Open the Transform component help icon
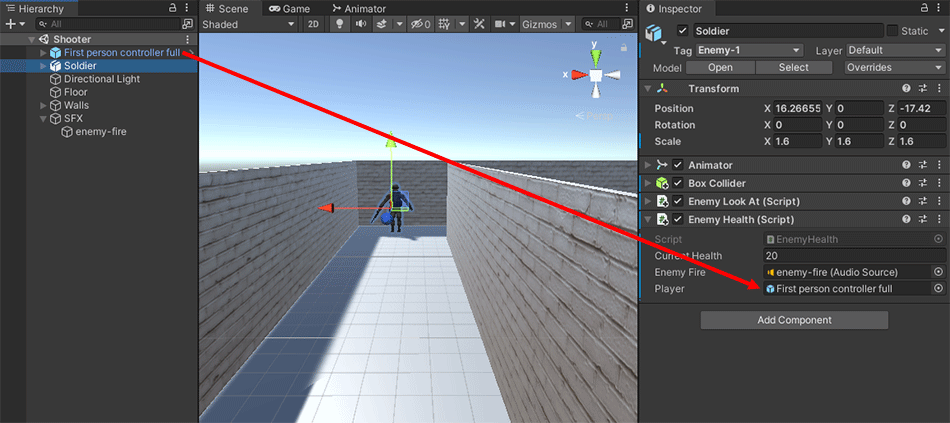 tap(906, 89)
